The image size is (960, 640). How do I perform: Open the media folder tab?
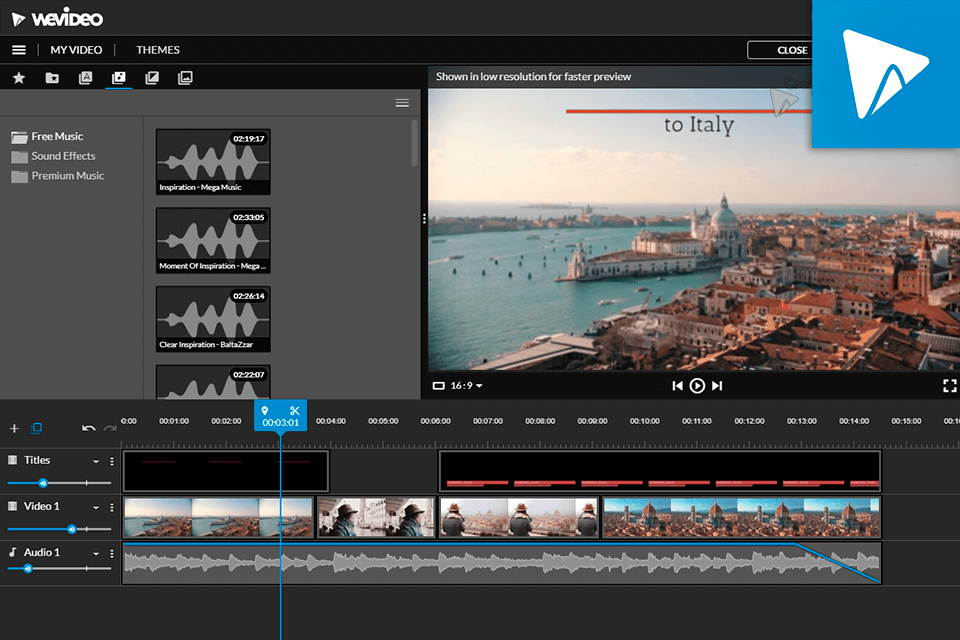[52, 78]
